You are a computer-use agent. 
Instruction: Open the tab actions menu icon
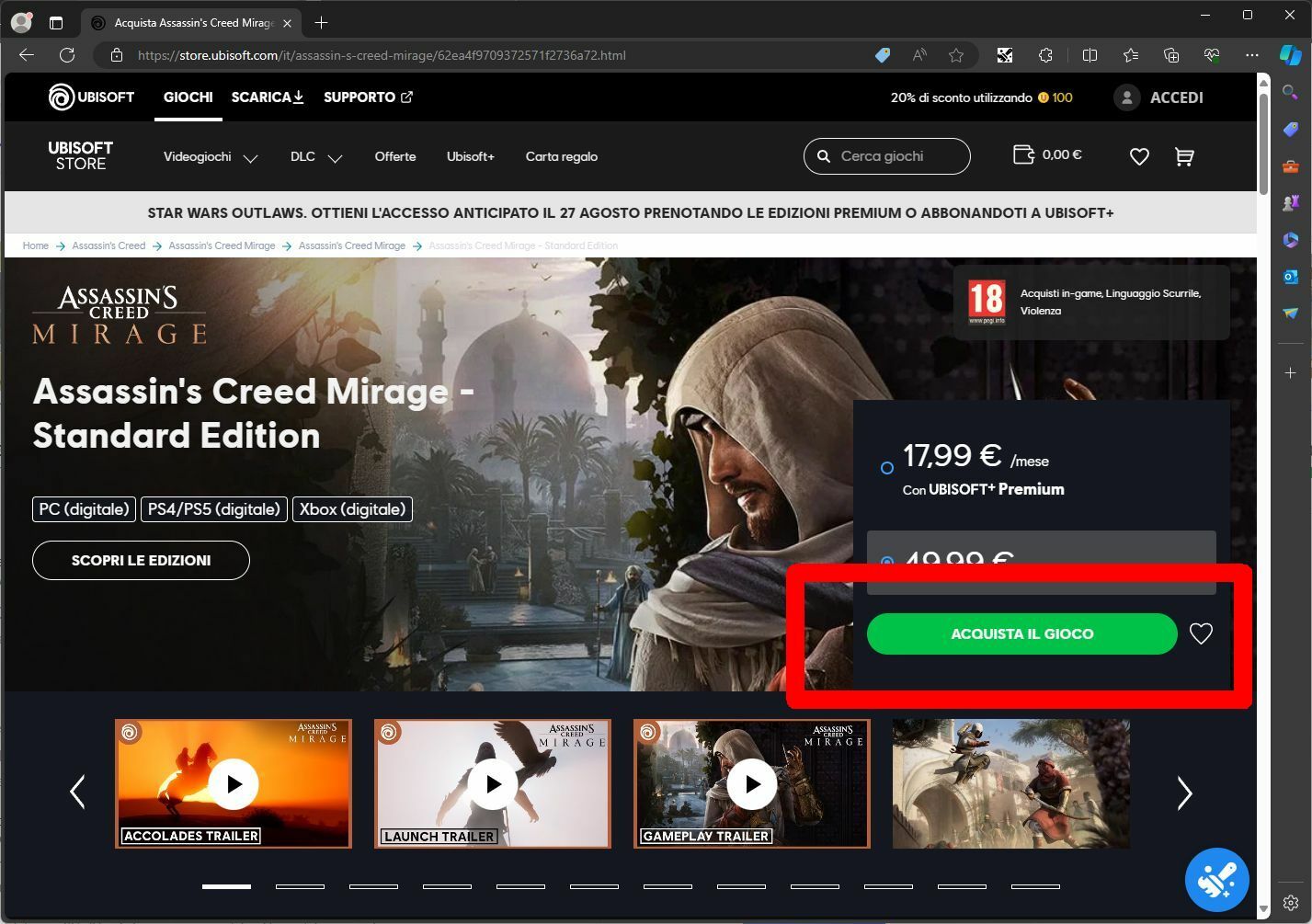56,22
